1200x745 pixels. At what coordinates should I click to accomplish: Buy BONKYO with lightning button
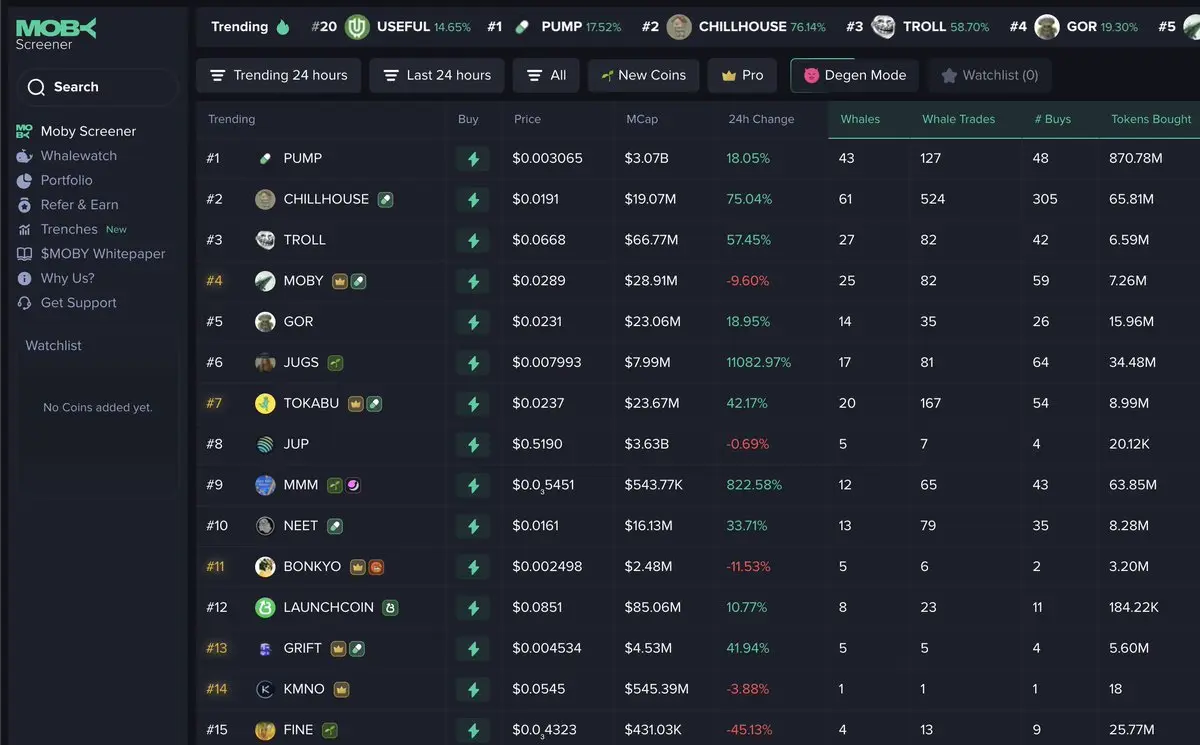[473, 567]
